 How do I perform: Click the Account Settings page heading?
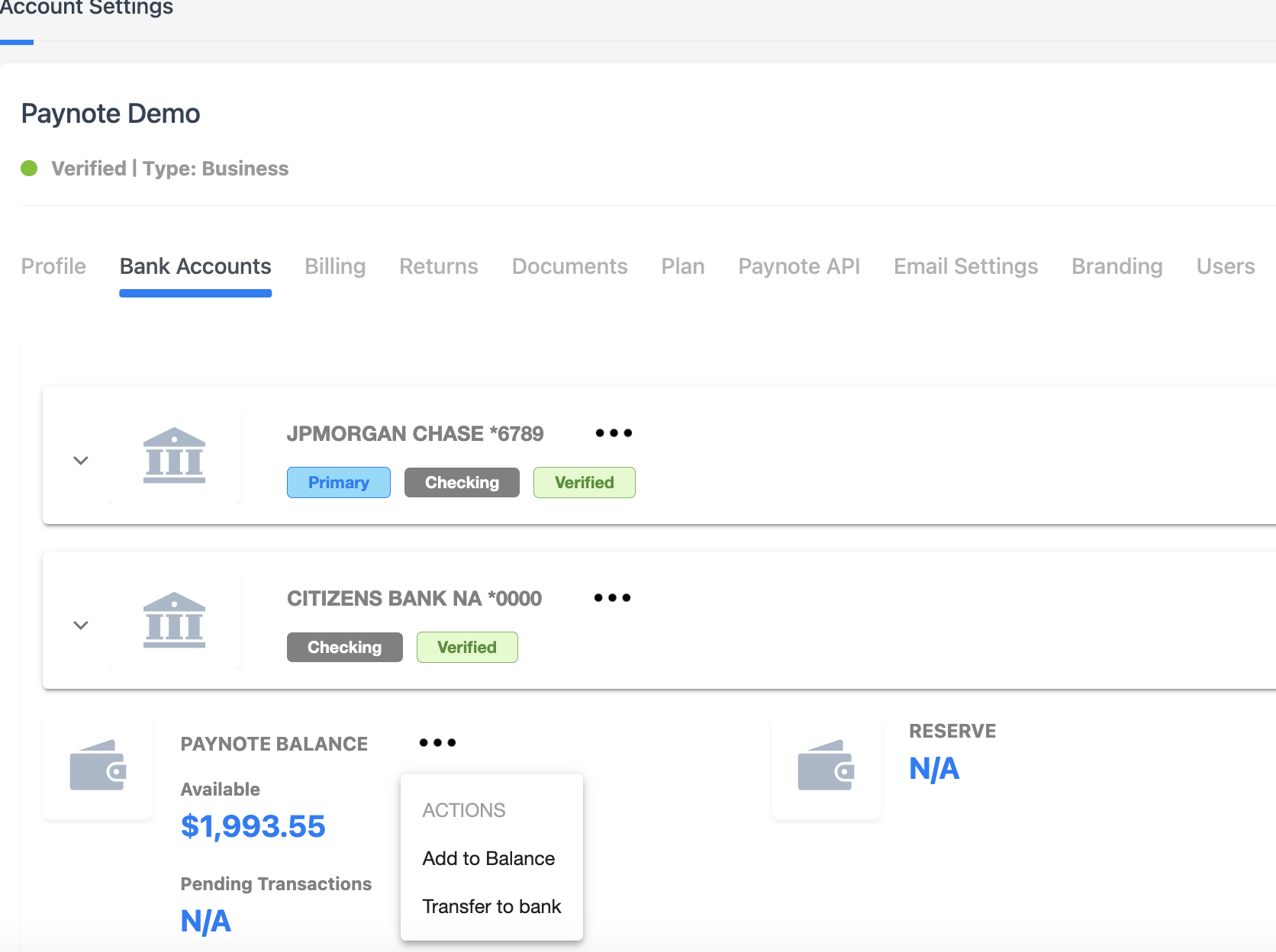(86, 8)
